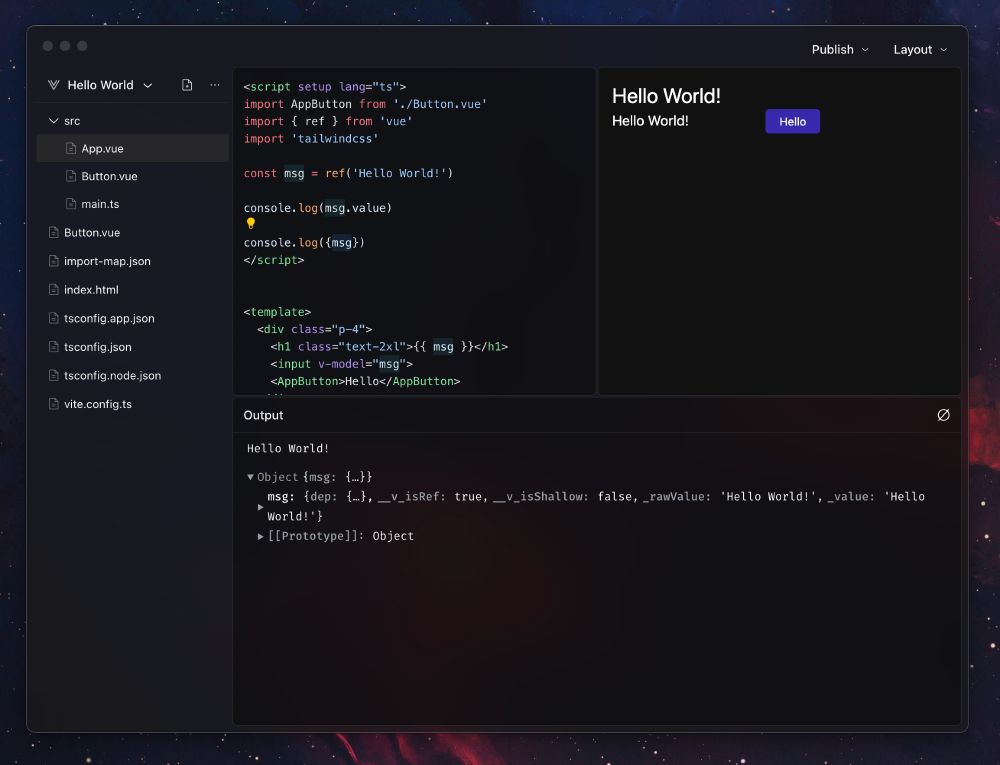Click the 'Hello World!' log line in Output
Image resolution: width=1000 pixels, height=765 pixels.
[x=288, y=448]
